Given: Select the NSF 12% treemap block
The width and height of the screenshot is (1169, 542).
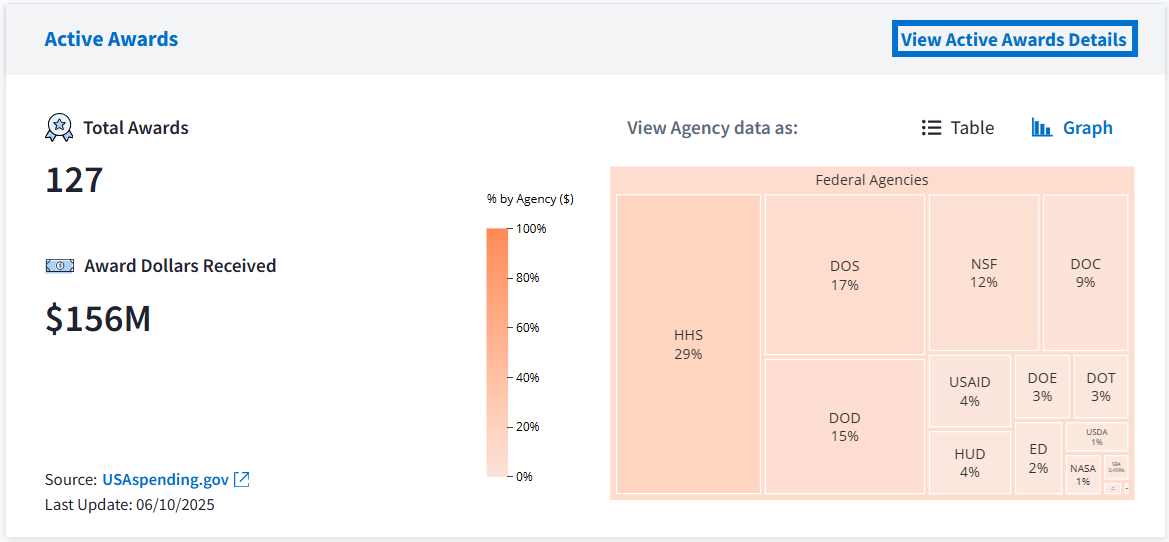Looking at the screenshot, I should click(x=983, y=272).
